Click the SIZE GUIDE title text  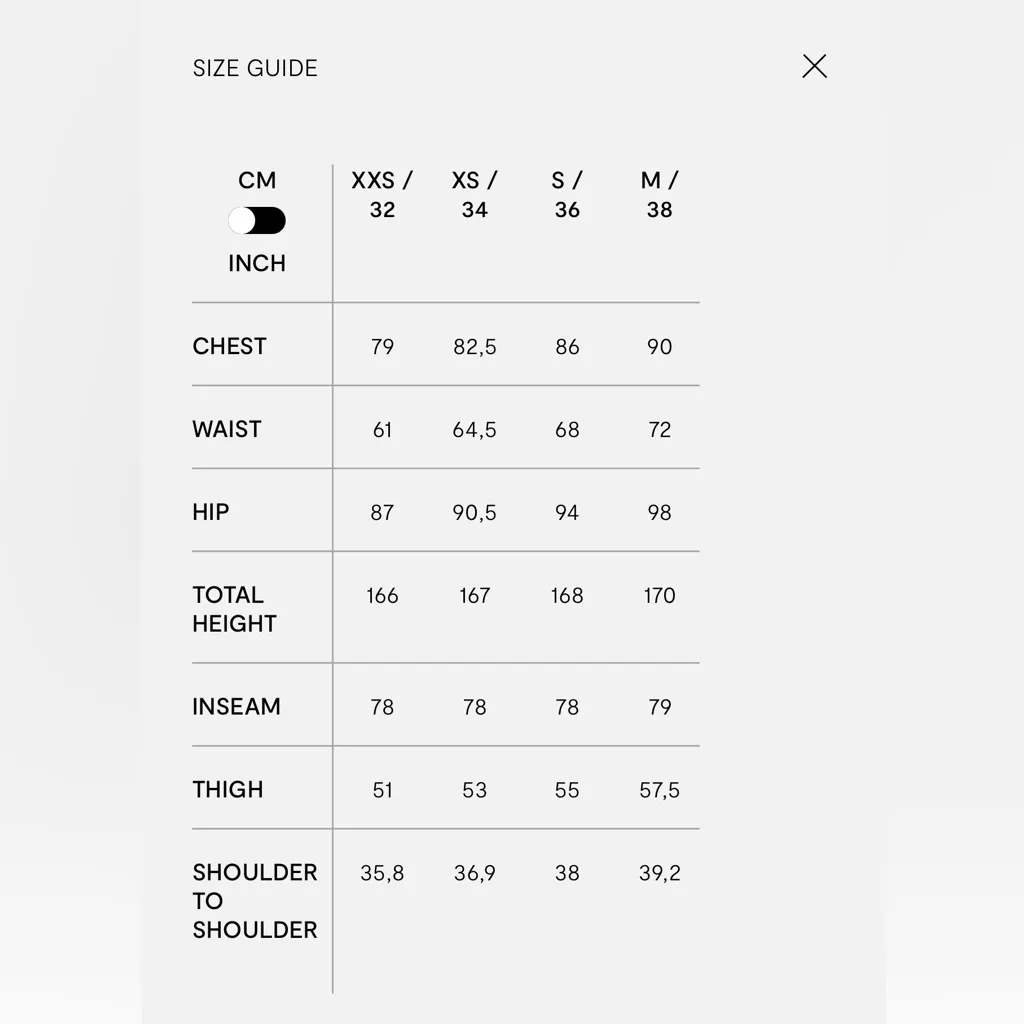[x=255, y=68]
